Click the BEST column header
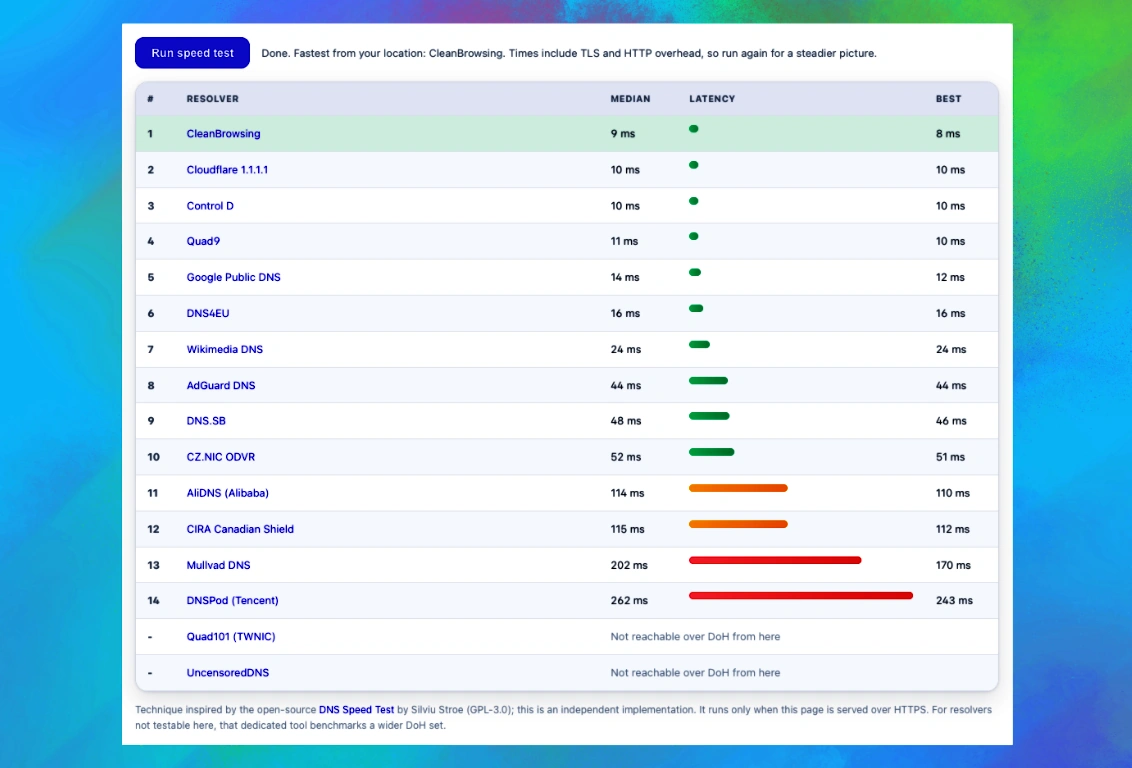The height and width of the screenshot is (768, 1132). coord(949,99)
